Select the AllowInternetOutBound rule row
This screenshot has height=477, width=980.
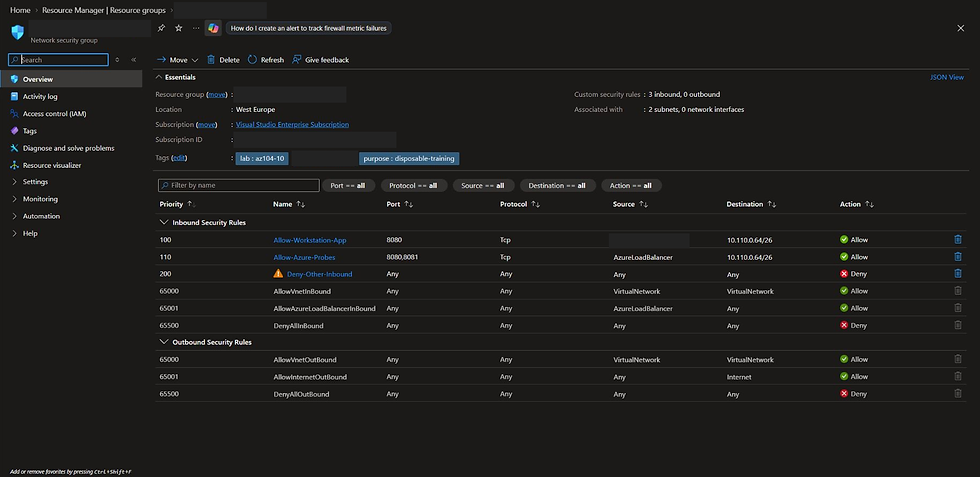(559, 376)
